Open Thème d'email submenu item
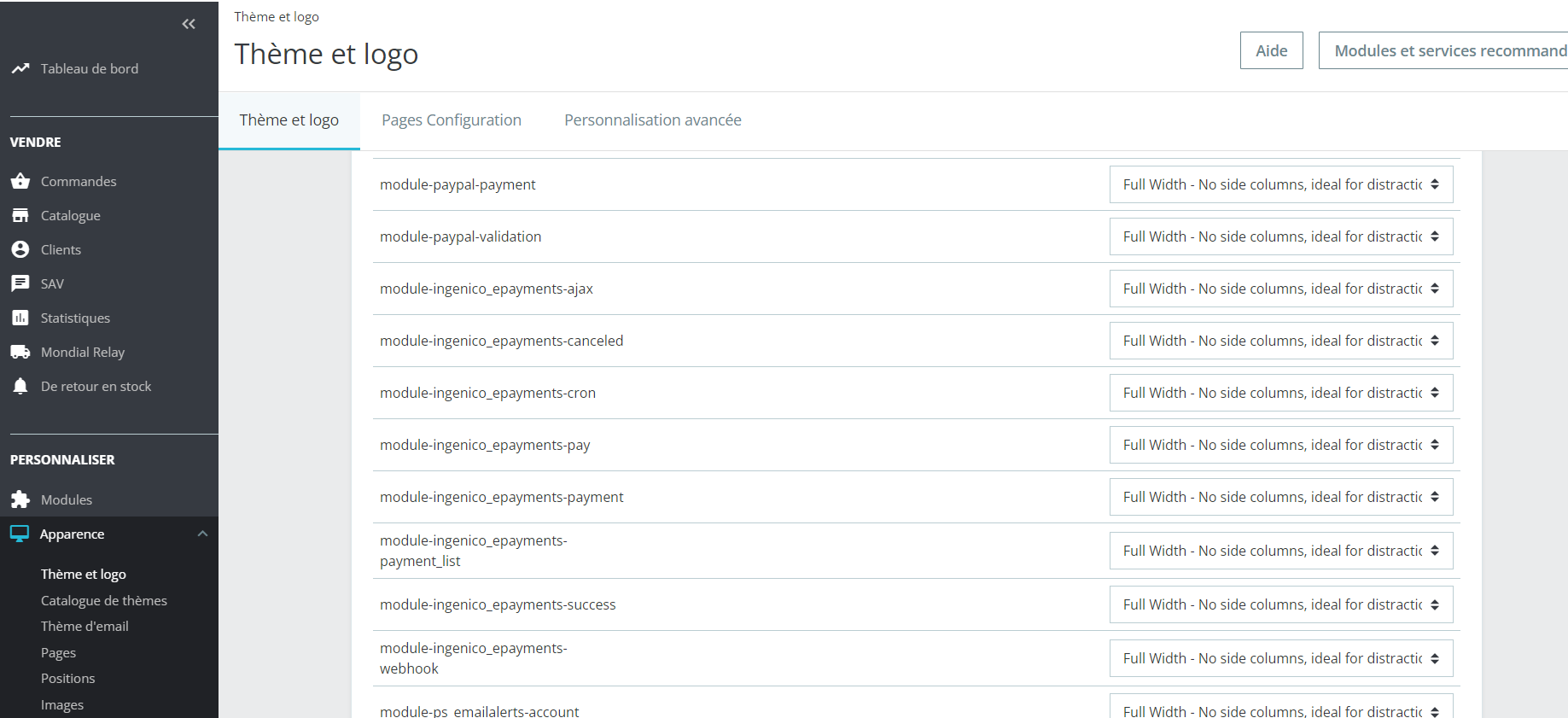This screenshot has height=718, width=1568. pyautogui.click(x=85, y=626)
